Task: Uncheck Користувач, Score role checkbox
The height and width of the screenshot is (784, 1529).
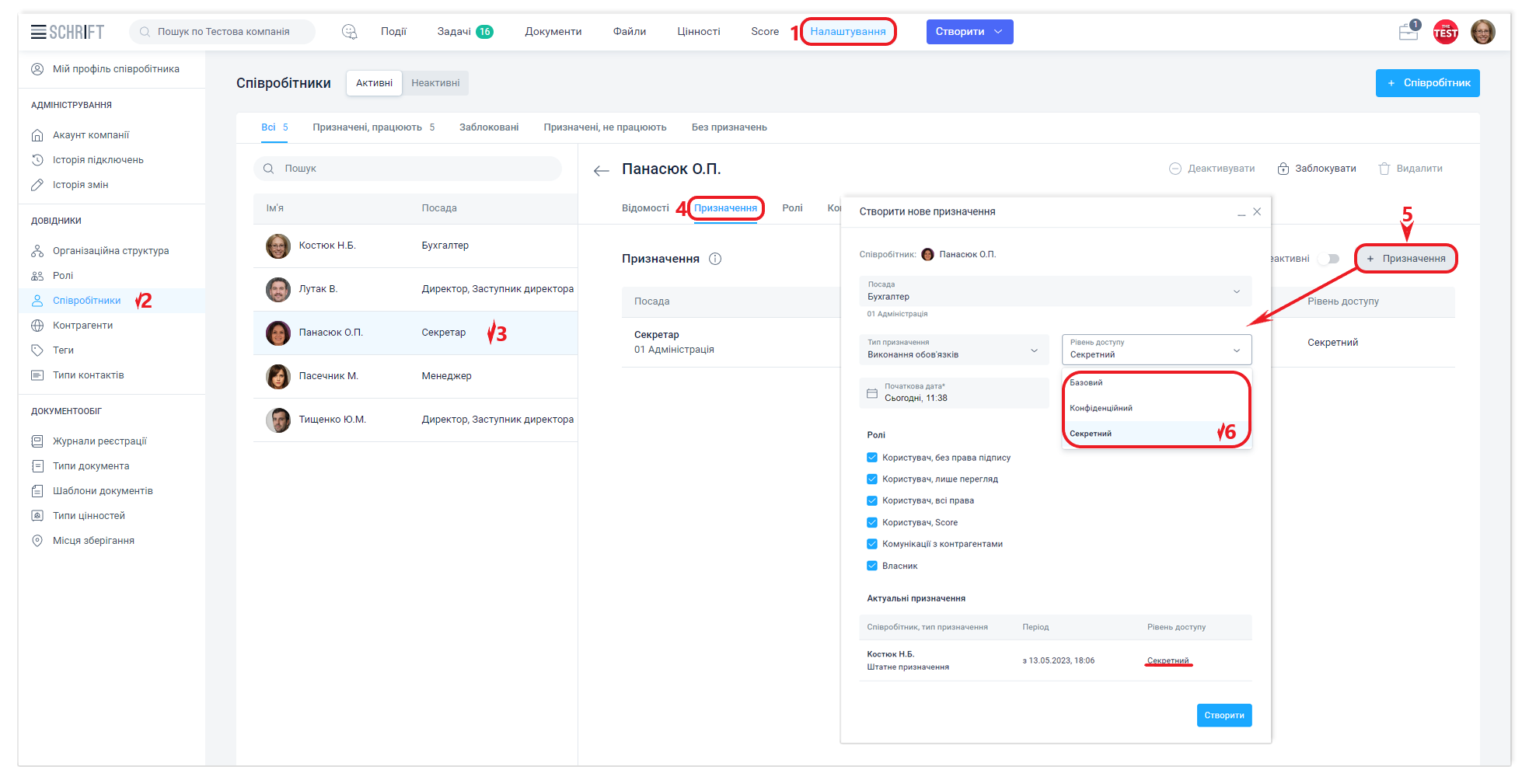Action: (872, 522)
